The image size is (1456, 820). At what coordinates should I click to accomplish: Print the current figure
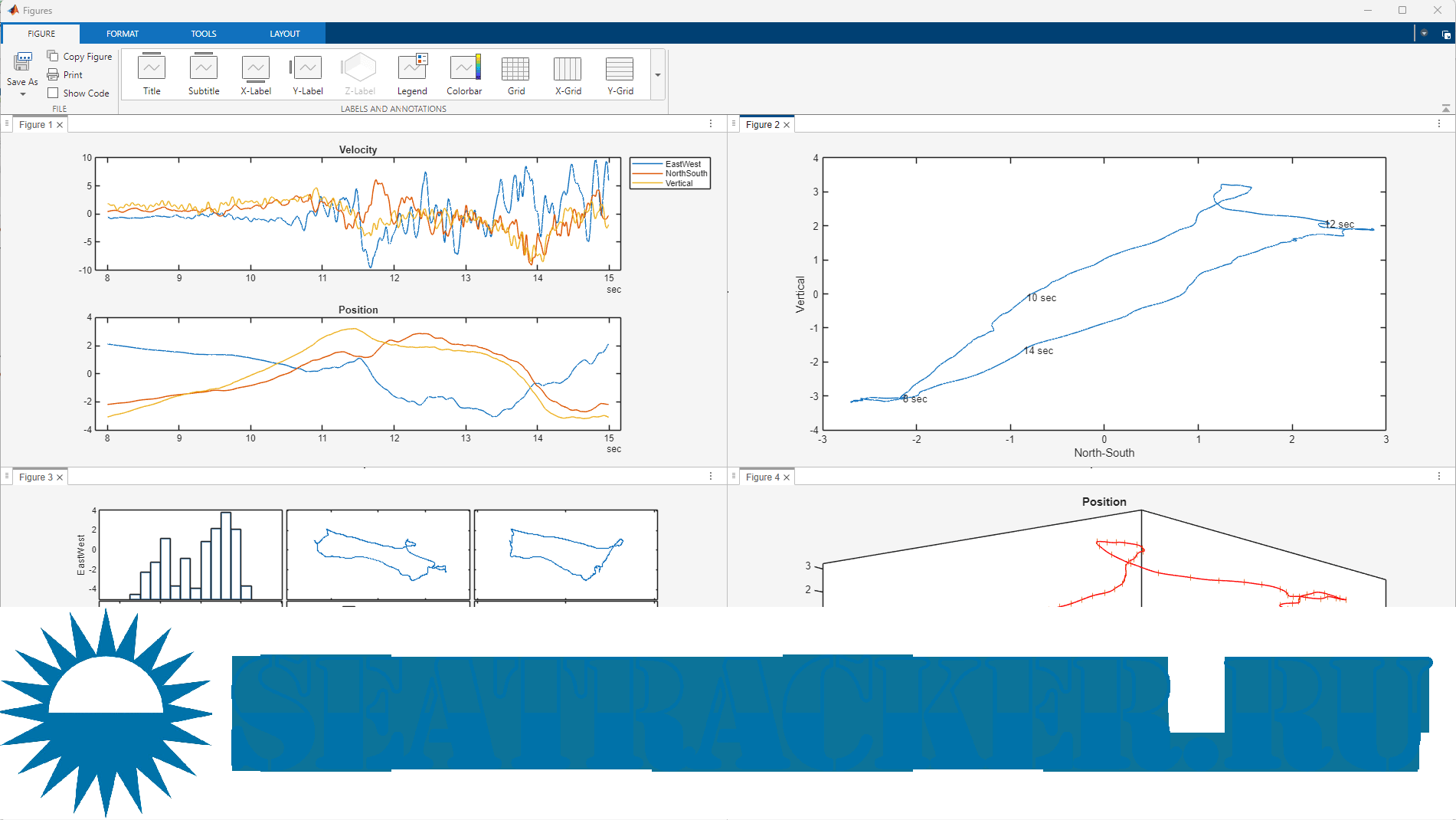point(65,74)
